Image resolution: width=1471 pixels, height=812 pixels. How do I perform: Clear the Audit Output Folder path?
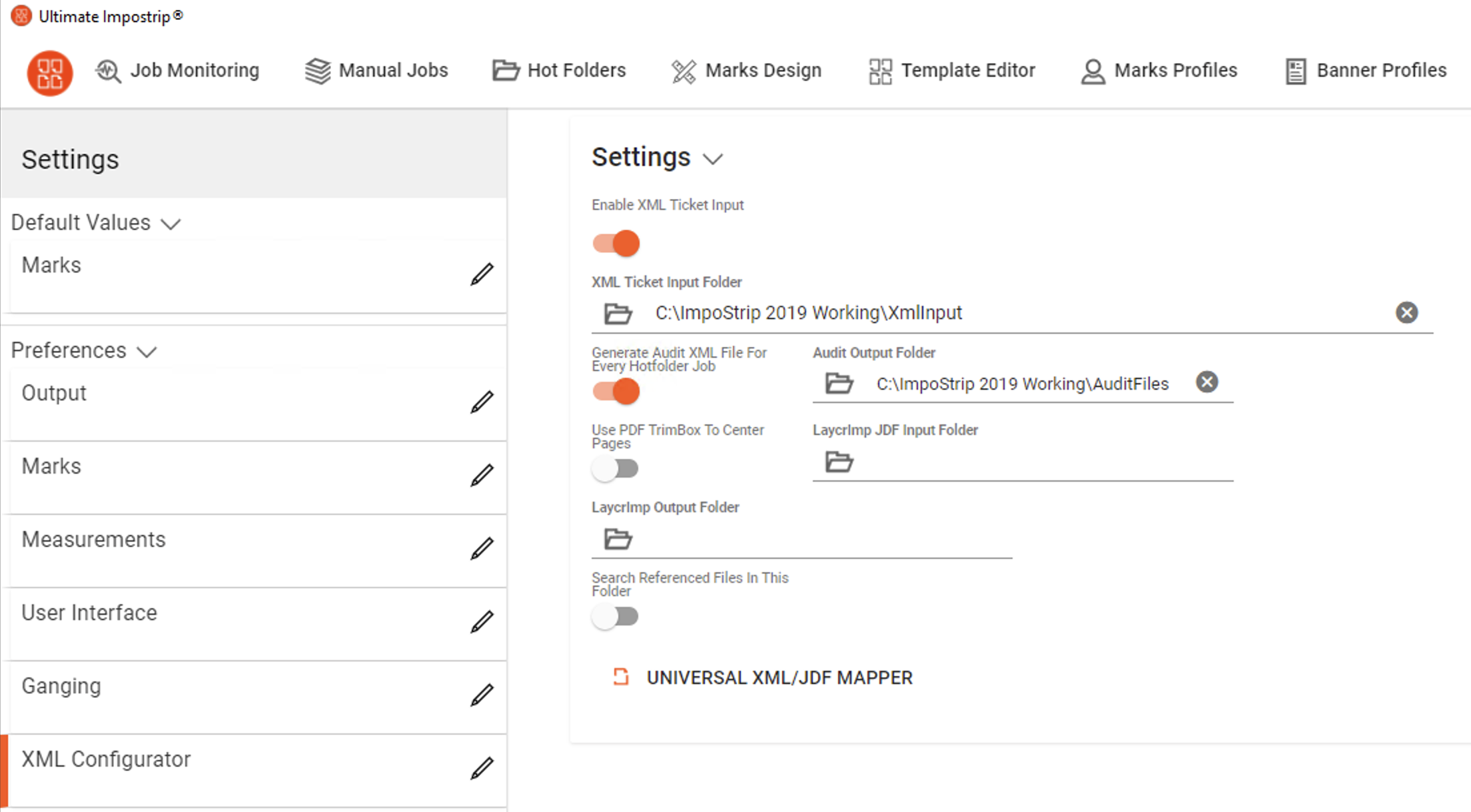pos(1207,382)
